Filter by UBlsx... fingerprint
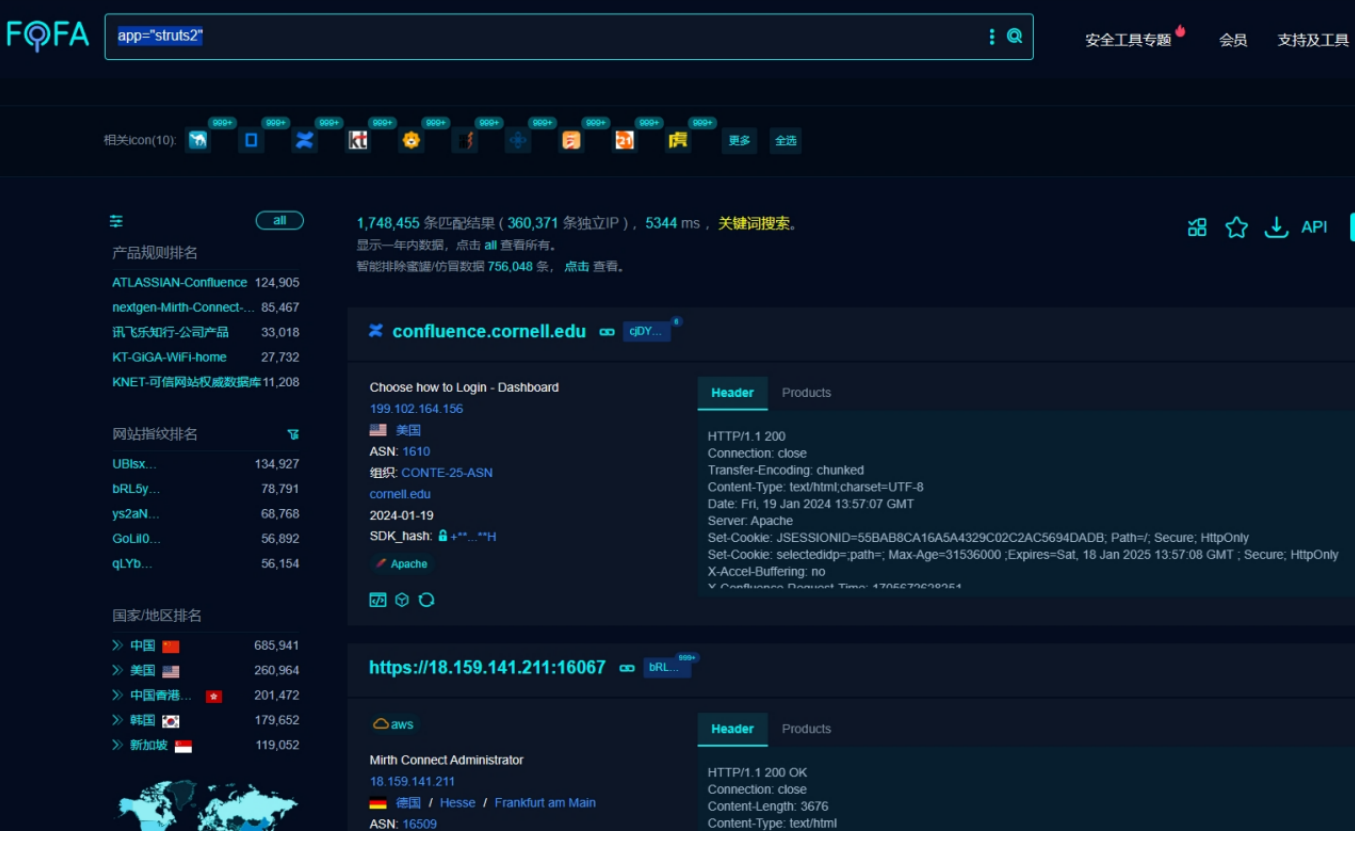 coord(134,464)
